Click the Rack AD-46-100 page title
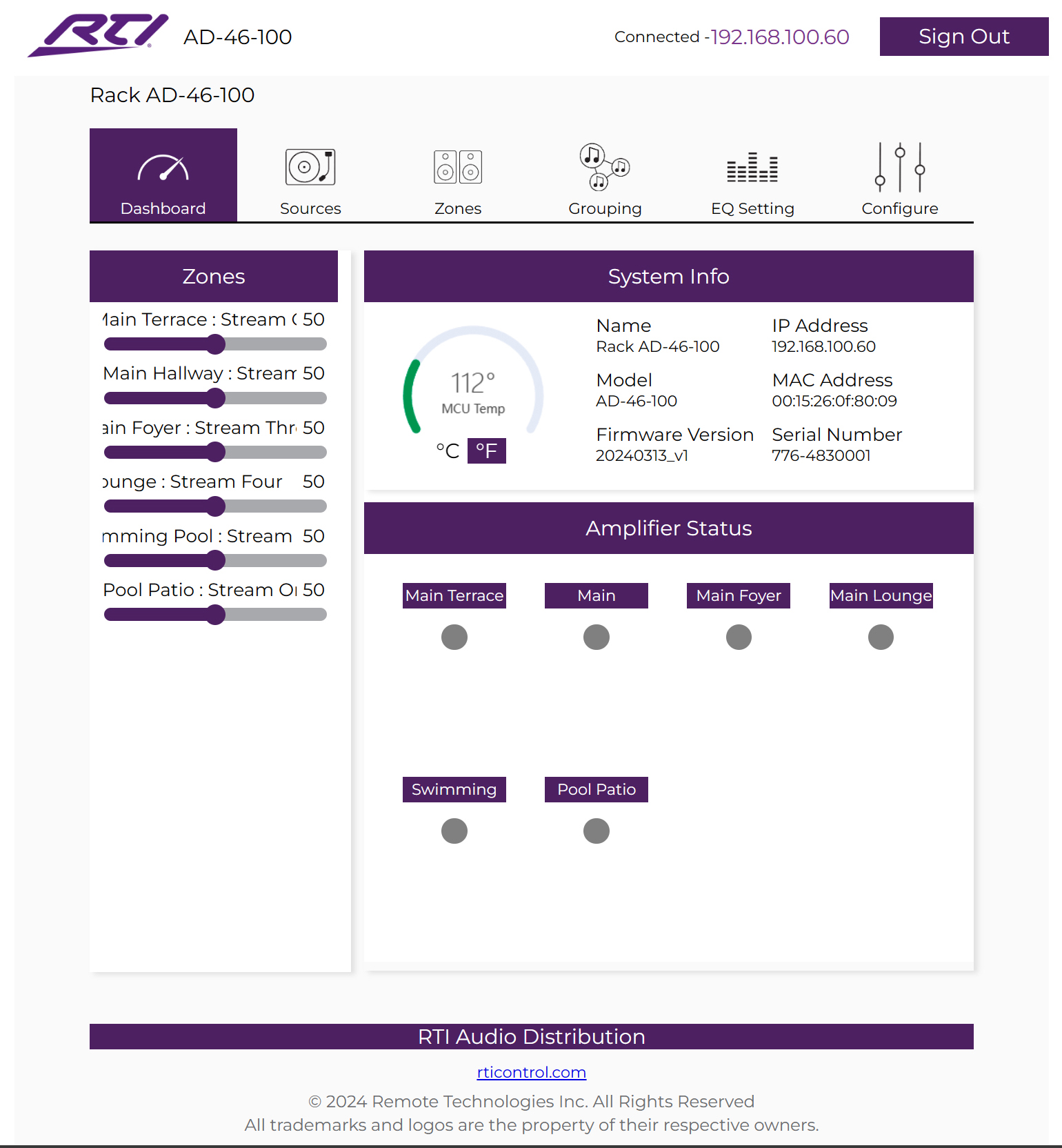Screen dimensions: 1062x1148 [x=172, y=95]
